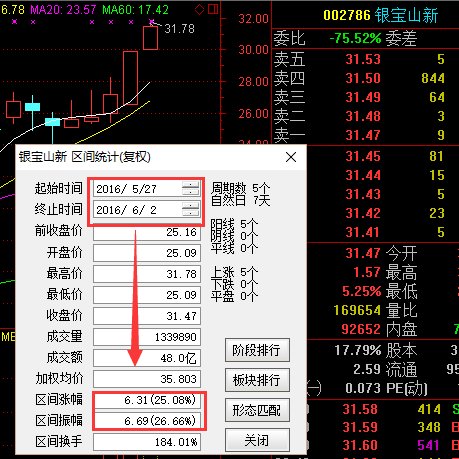Click the red split-window icon above chart
The height and width of the screenshot is (459, 459).
click(213, 9)
